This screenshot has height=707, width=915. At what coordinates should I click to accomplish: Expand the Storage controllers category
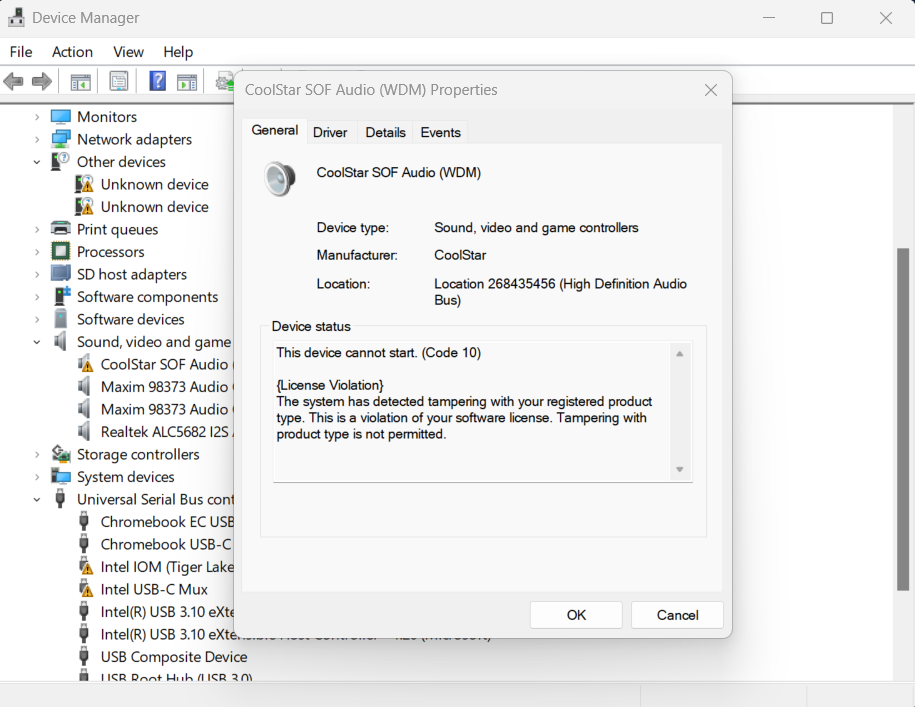(37, 454)
